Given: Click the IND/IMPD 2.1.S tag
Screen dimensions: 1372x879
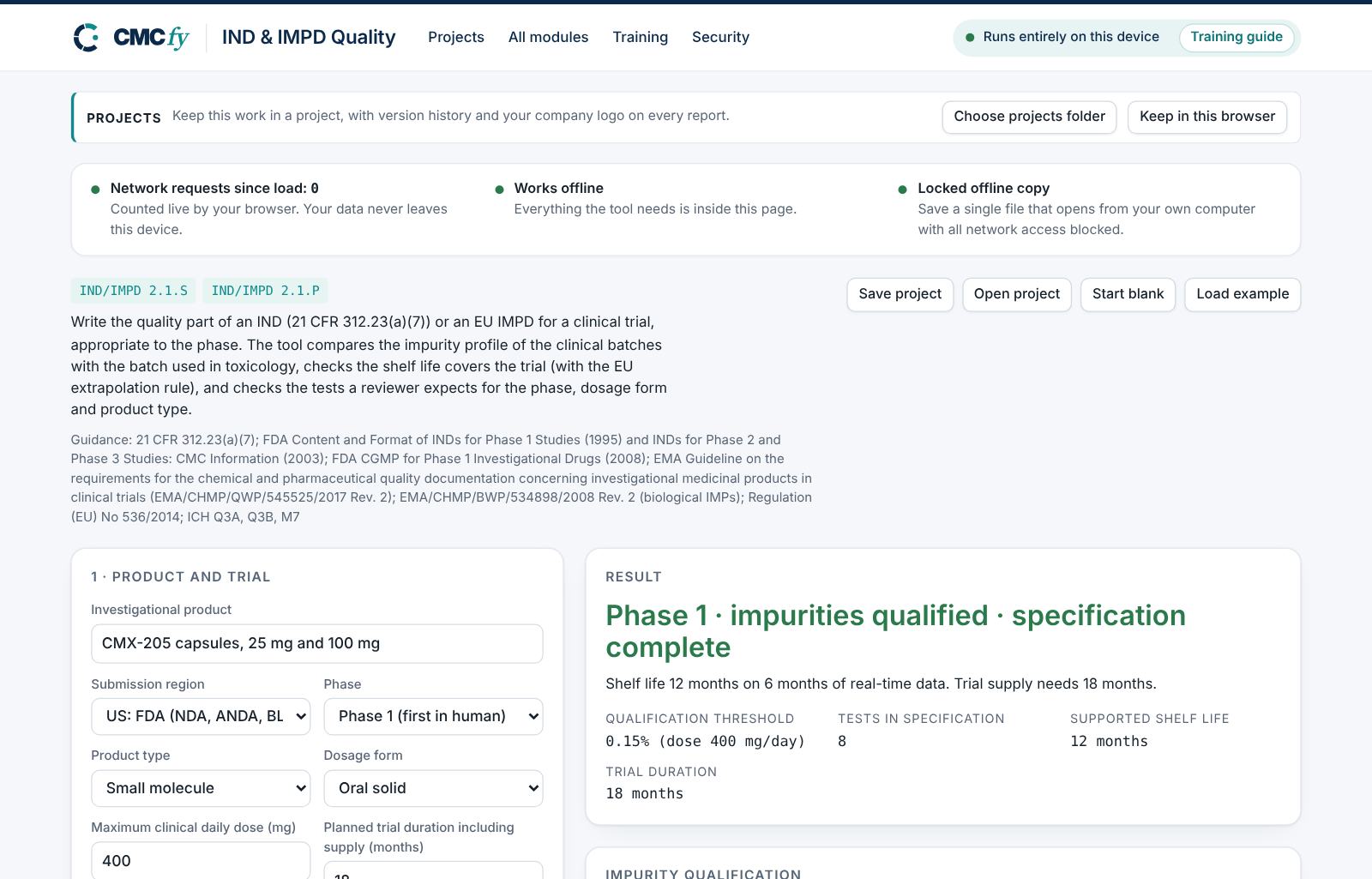Looking at the screenshot, I should pyautogui.click(x=133, y=291).
